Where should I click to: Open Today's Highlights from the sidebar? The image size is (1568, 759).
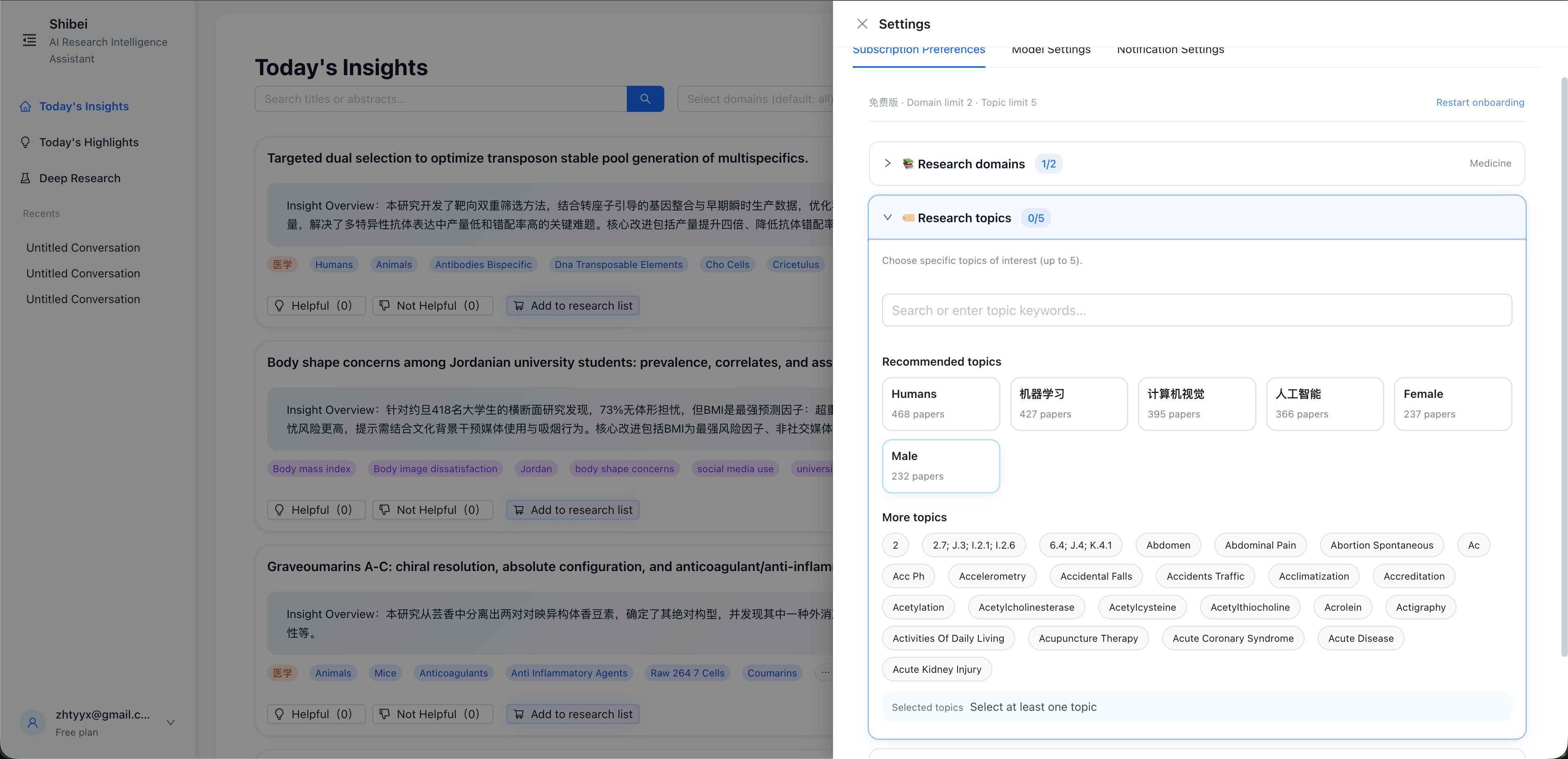pos(89,142)
